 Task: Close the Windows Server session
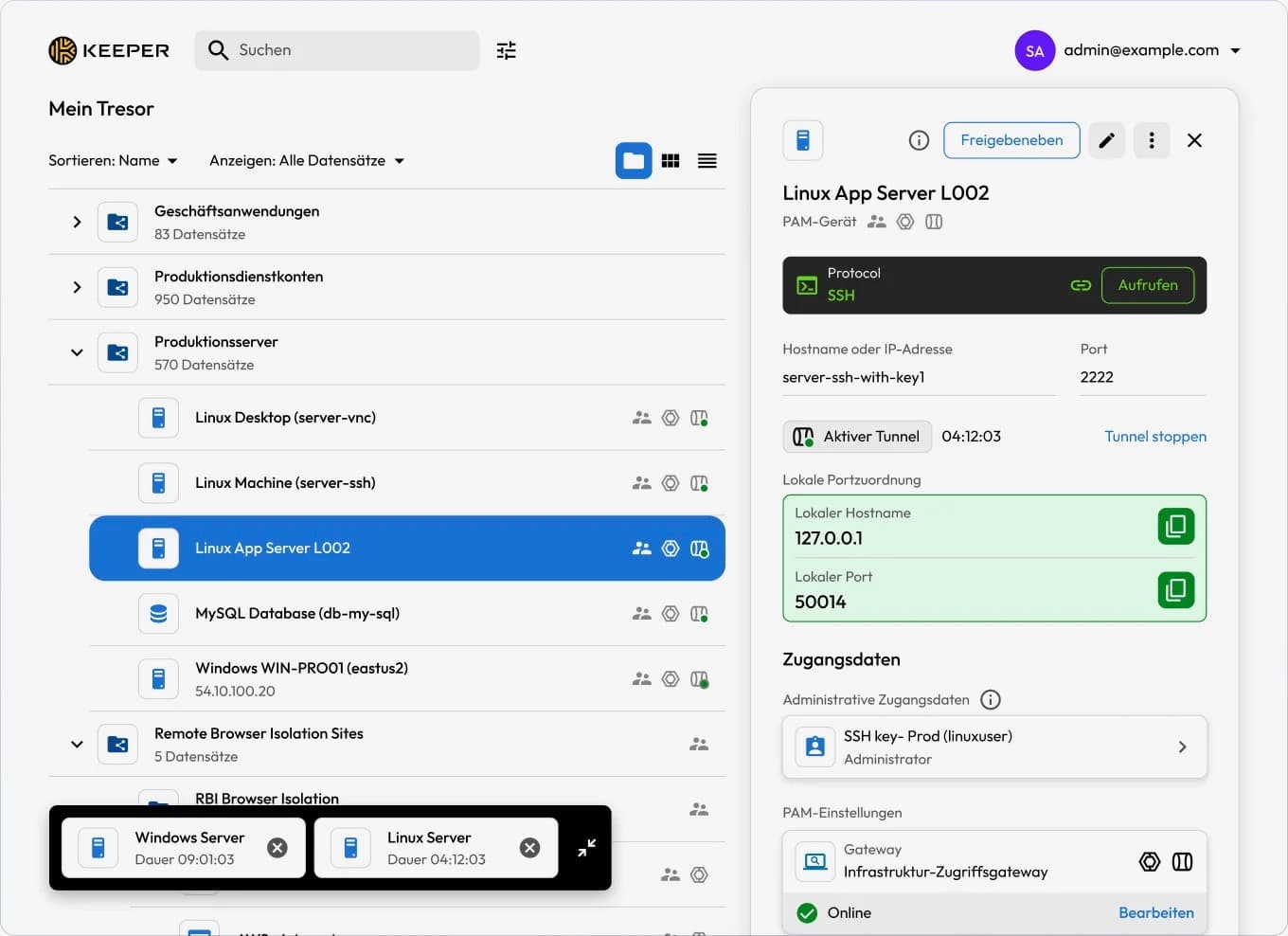pyautogui.click(x=277, y=848)
